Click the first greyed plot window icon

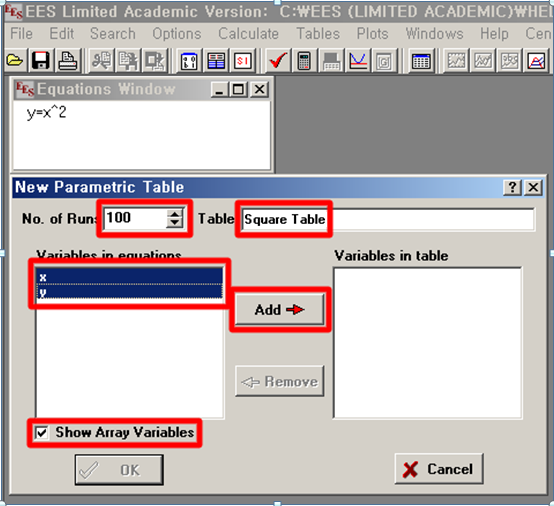(456, 61)
